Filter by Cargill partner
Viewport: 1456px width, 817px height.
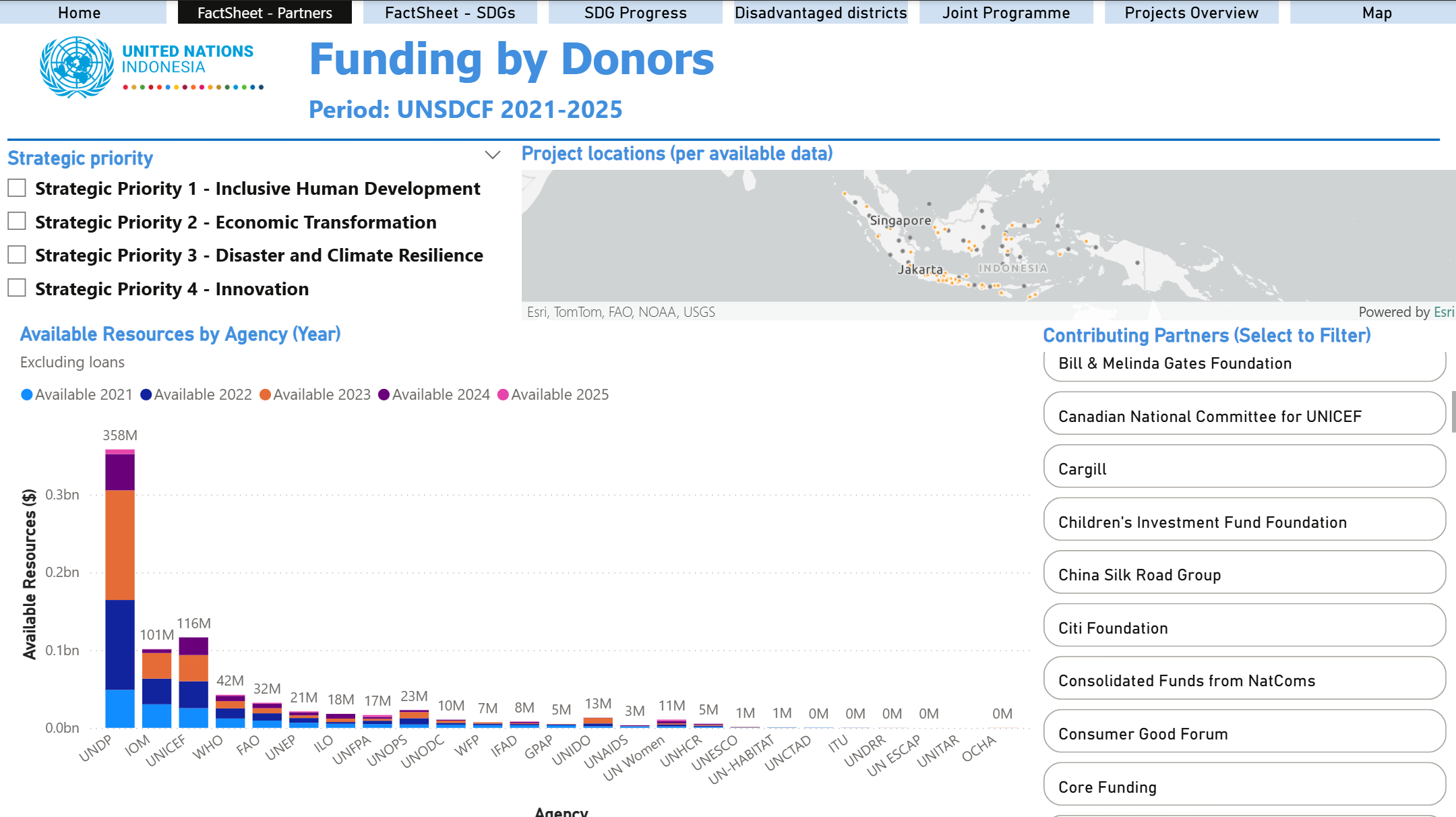click(x=1244, y=466)
